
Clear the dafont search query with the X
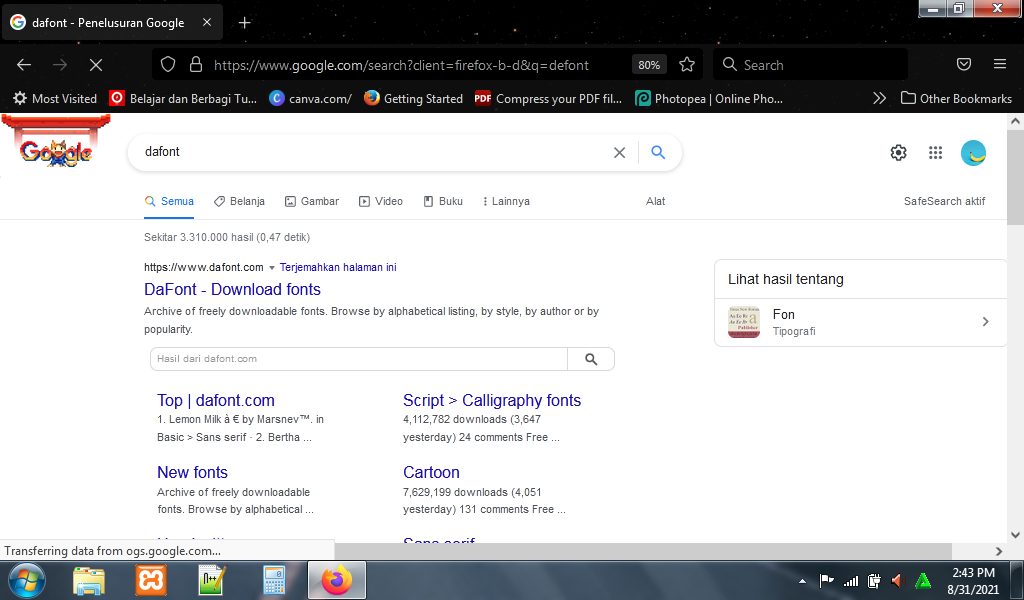pos(619,152)
